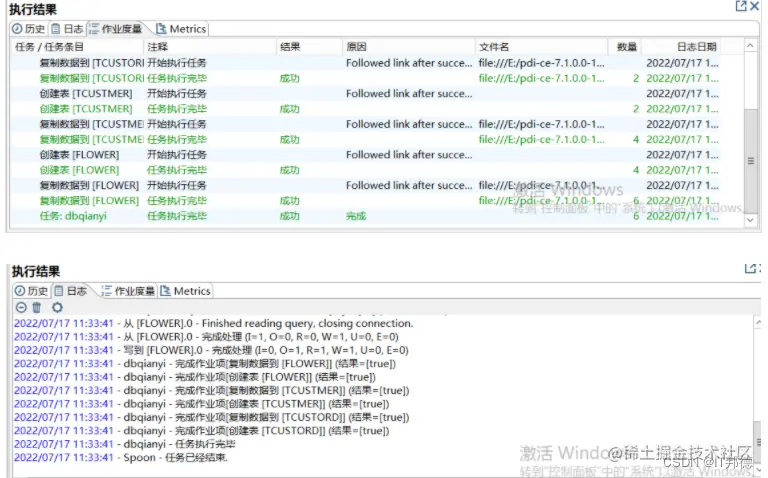The image size is (768, 478).
Task: Click 成功 result in dbqianyi row
Action: point(289,216)
